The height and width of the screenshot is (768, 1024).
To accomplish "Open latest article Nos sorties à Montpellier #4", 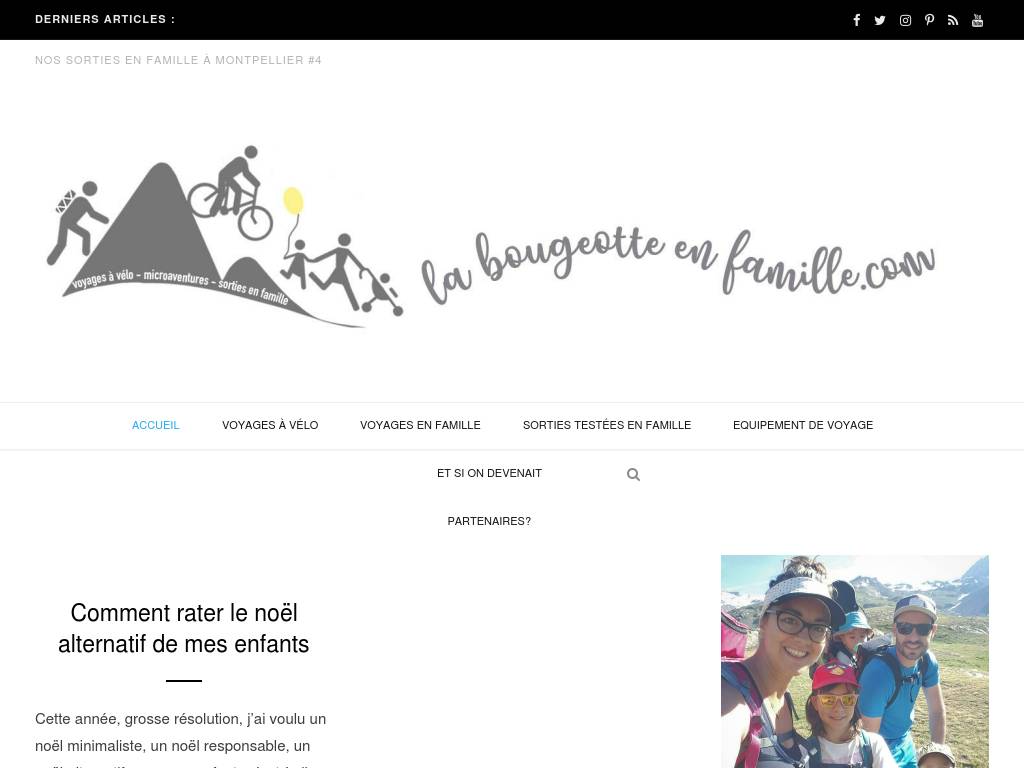I will pyautogui.click(x=178, y=60).
